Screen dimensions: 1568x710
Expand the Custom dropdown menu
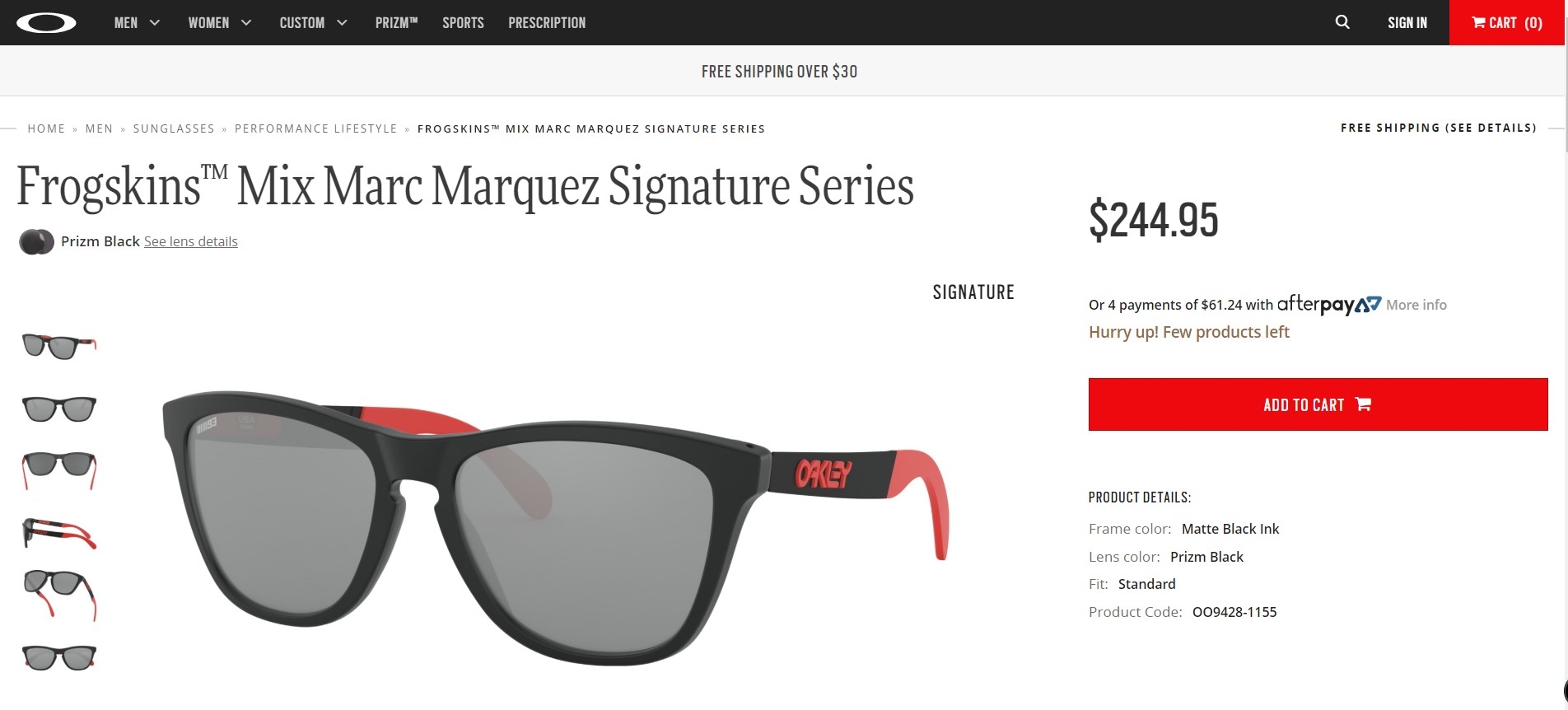tap(313, 22)
